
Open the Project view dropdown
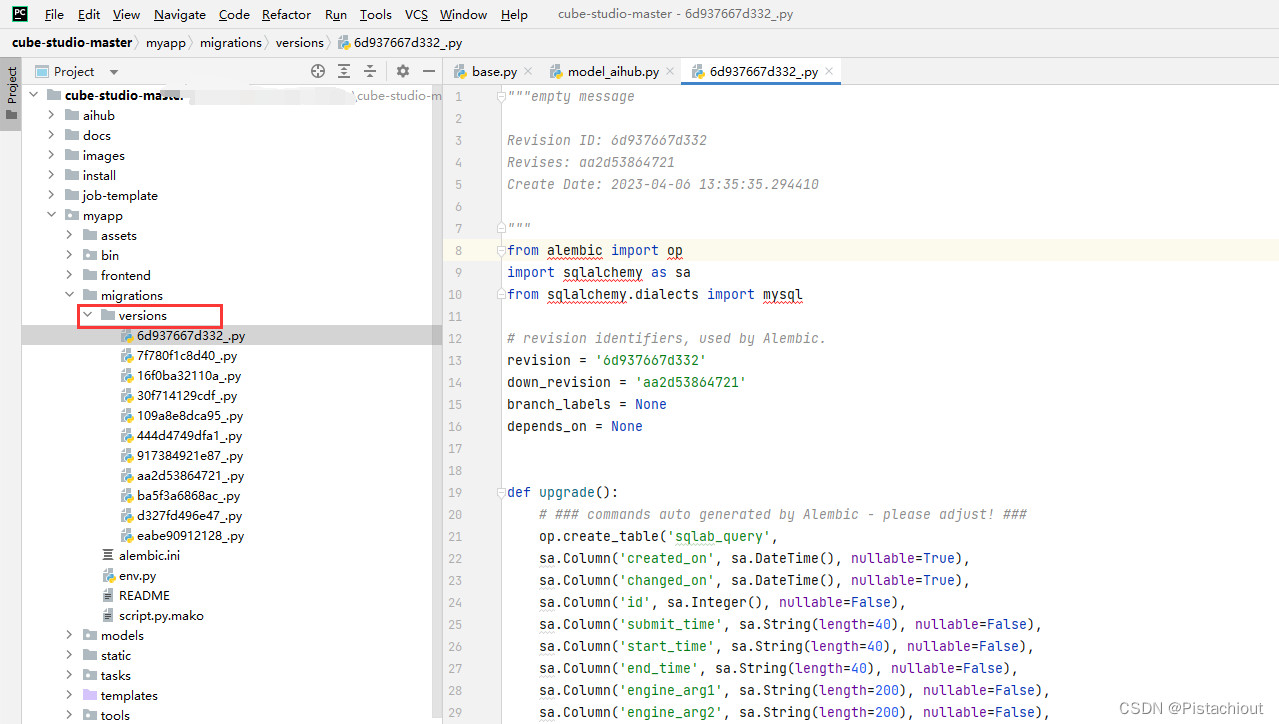114,72
